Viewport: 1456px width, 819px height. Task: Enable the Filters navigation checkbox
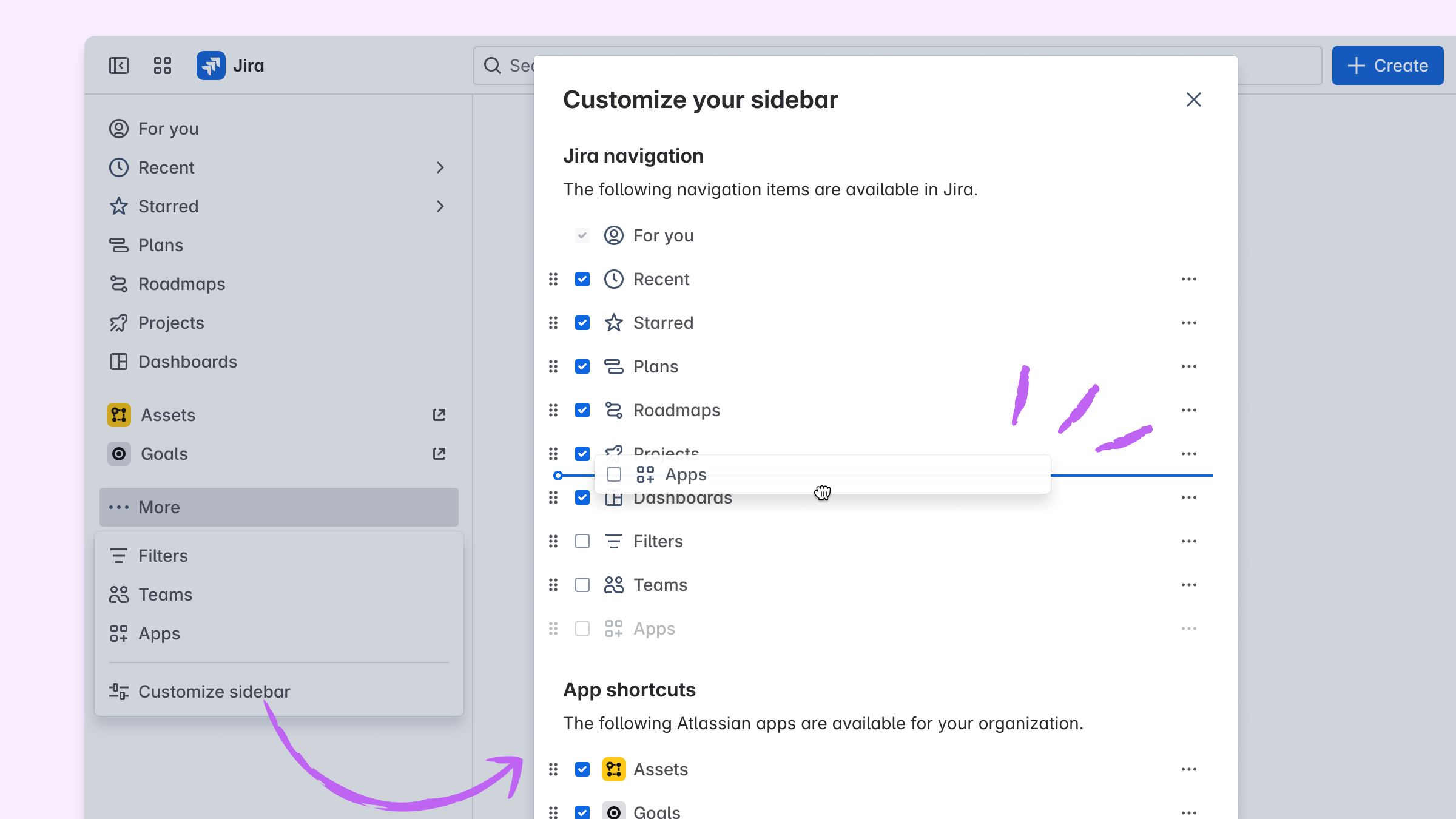click(x=582, y=541)
